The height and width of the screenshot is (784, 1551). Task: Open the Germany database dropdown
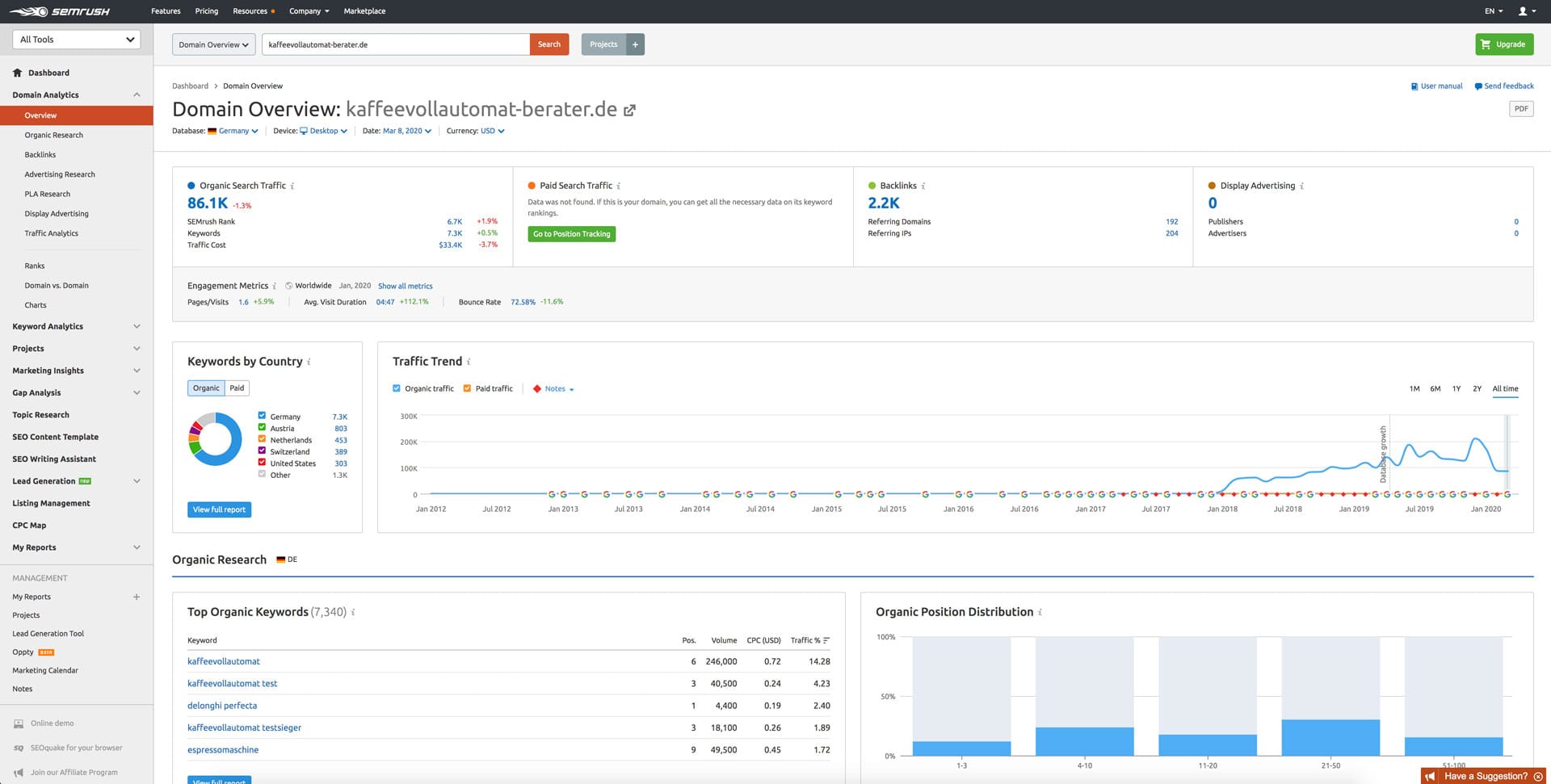click(233, 131)
